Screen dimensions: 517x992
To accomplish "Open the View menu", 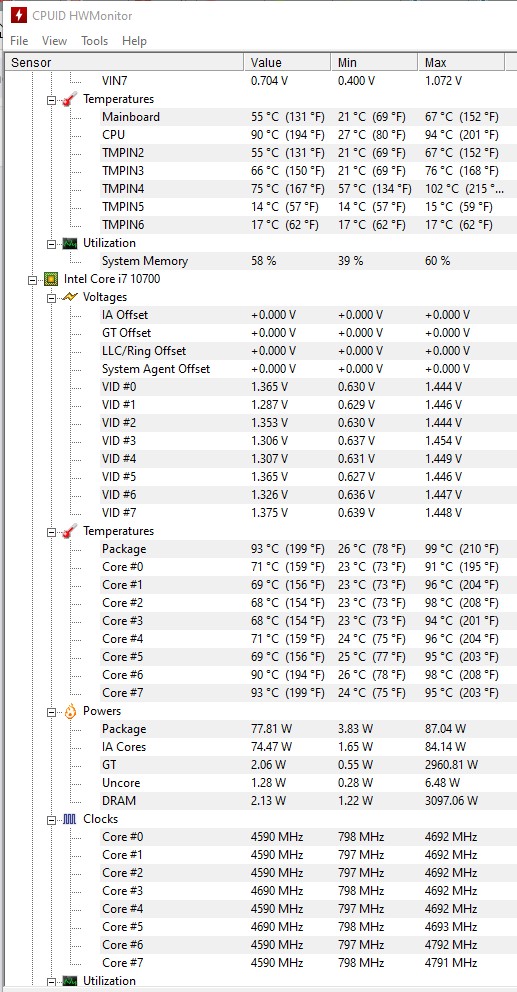I will tap(54, 40).
